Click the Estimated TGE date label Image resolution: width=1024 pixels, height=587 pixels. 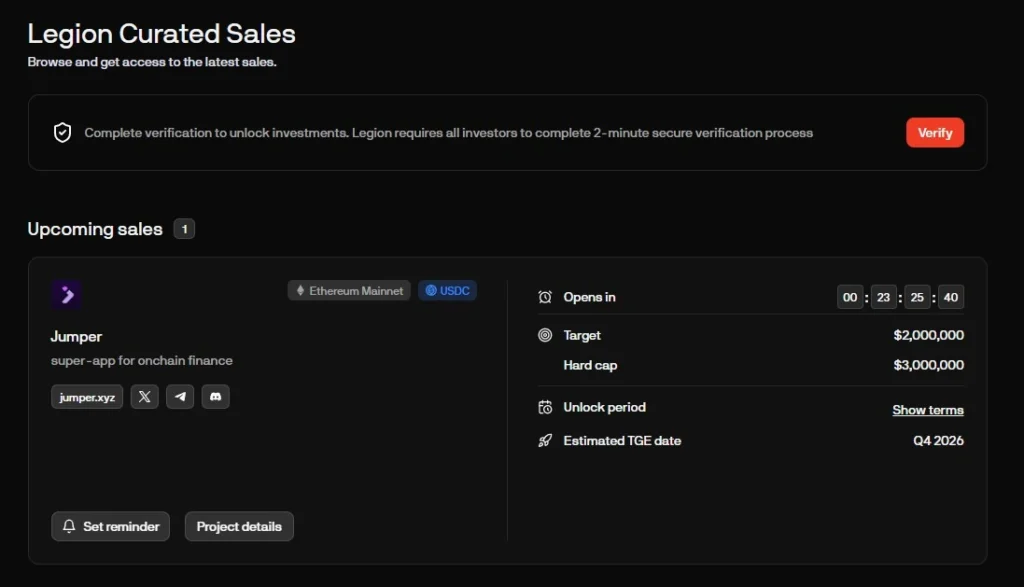(x=622, y=441)
